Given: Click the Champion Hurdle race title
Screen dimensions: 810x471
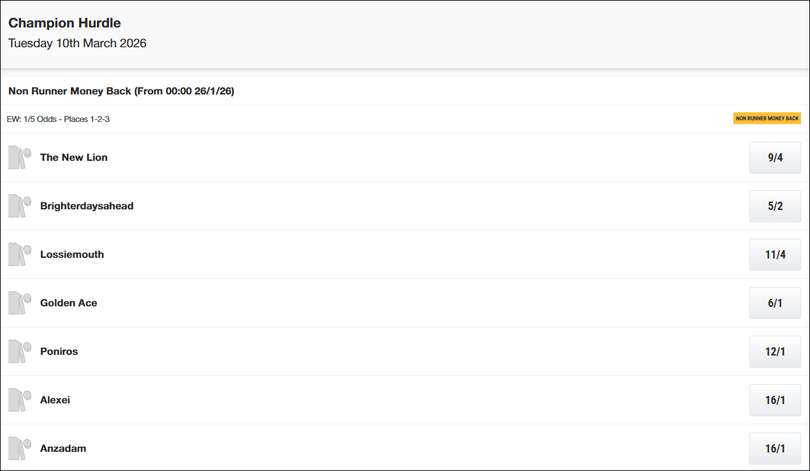Looking at the screenshot, I should coord(65,23).
